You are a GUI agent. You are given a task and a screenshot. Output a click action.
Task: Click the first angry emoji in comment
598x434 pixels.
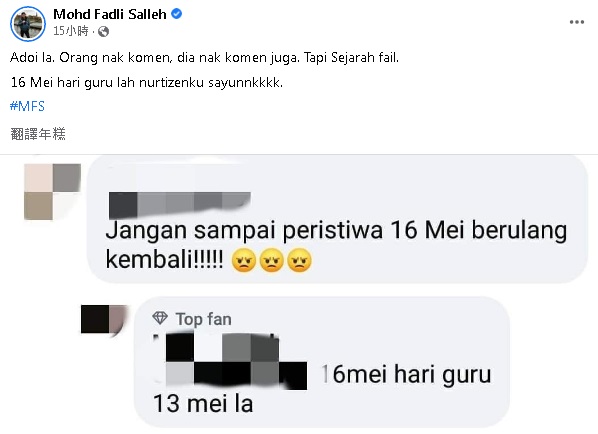(244, 260)
